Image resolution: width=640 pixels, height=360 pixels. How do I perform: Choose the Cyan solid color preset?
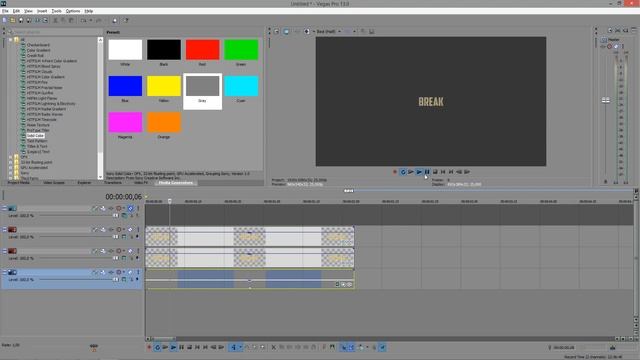241,86
